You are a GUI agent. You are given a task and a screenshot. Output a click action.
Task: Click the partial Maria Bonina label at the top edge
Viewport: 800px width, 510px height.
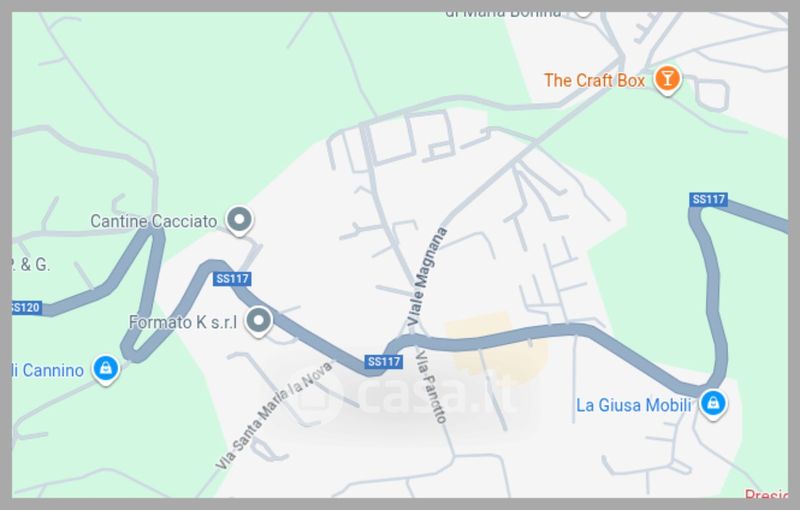pyautogui.click(x=503, y=14)
